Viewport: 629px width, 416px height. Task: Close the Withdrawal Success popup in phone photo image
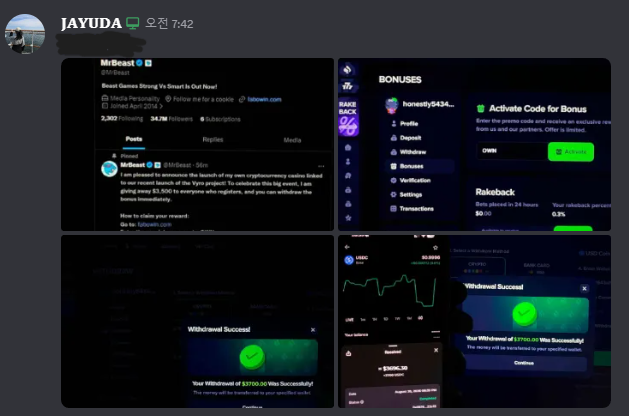(x=584, y=288)
